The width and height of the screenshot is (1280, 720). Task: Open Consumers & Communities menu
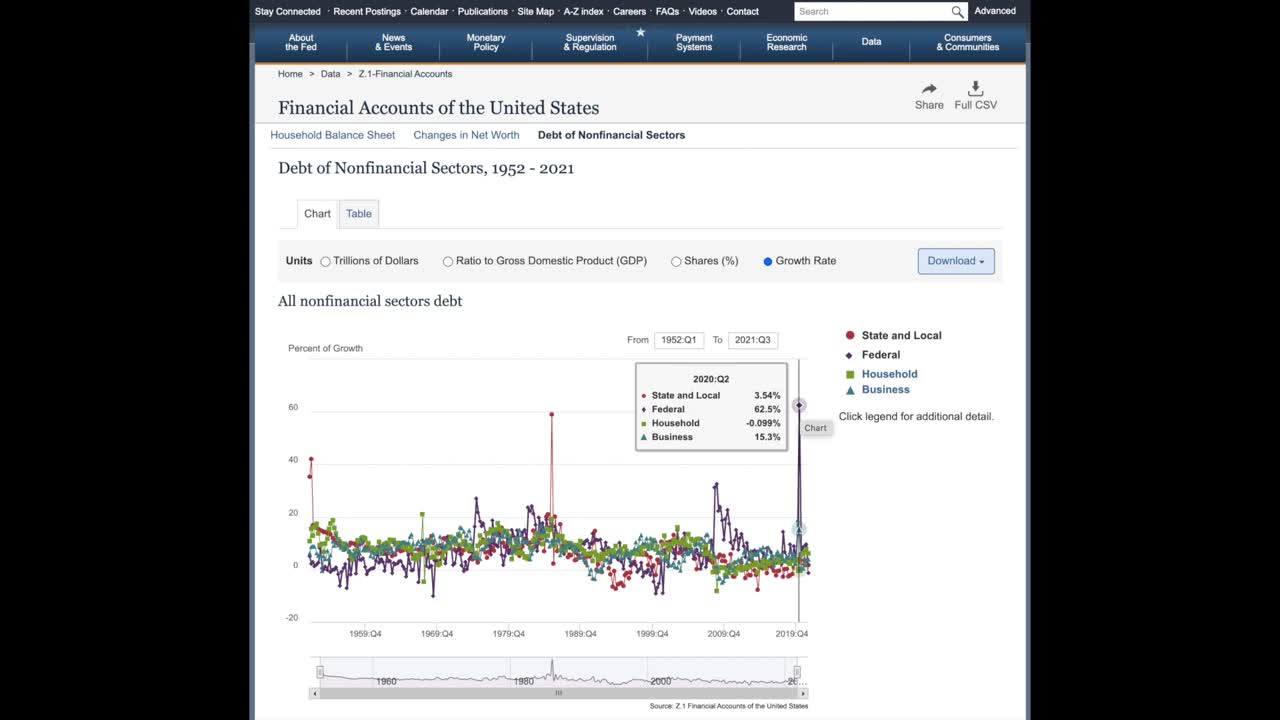coord(968,42)
